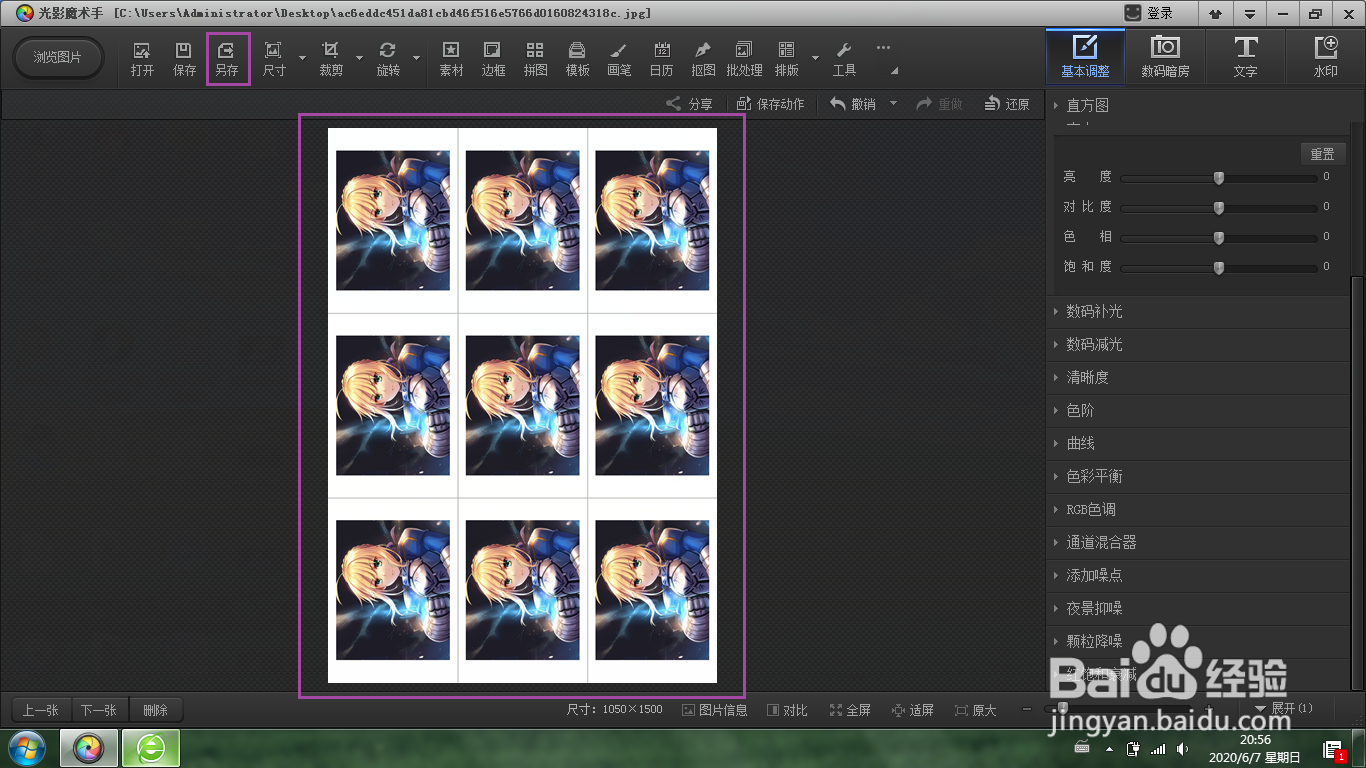The width and height of the screenshot is (1366, 768).
Task: Switch to the 基本调整 tab
Action: point(1085,56)
